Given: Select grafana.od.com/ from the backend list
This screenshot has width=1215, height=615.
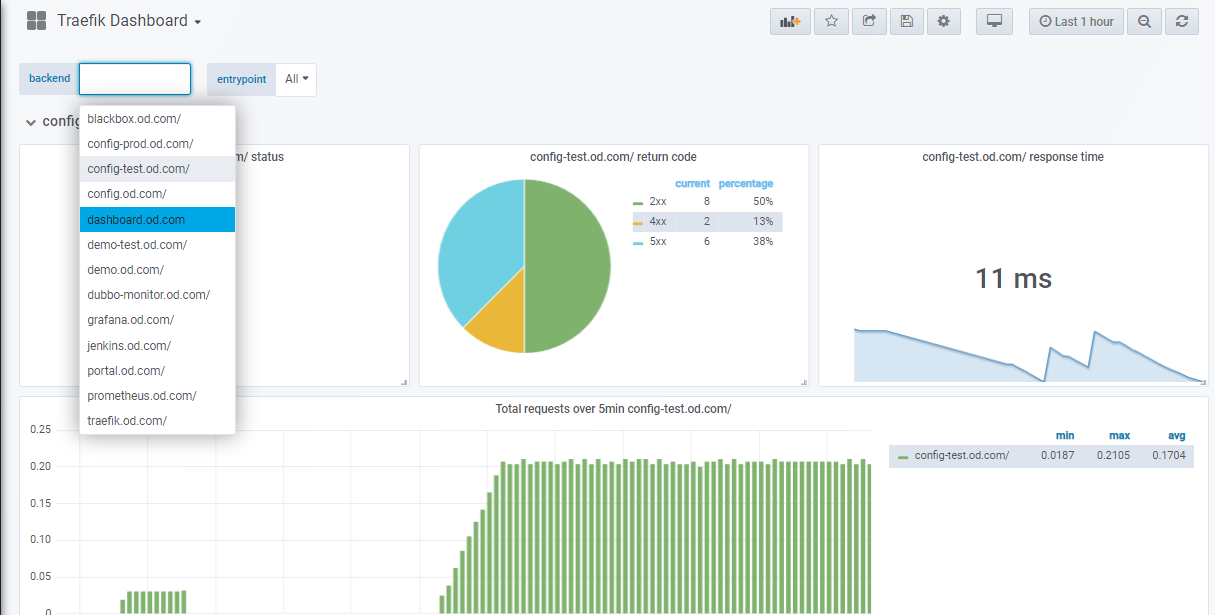Looking at the screenshot, I should (x=157, y=320).
